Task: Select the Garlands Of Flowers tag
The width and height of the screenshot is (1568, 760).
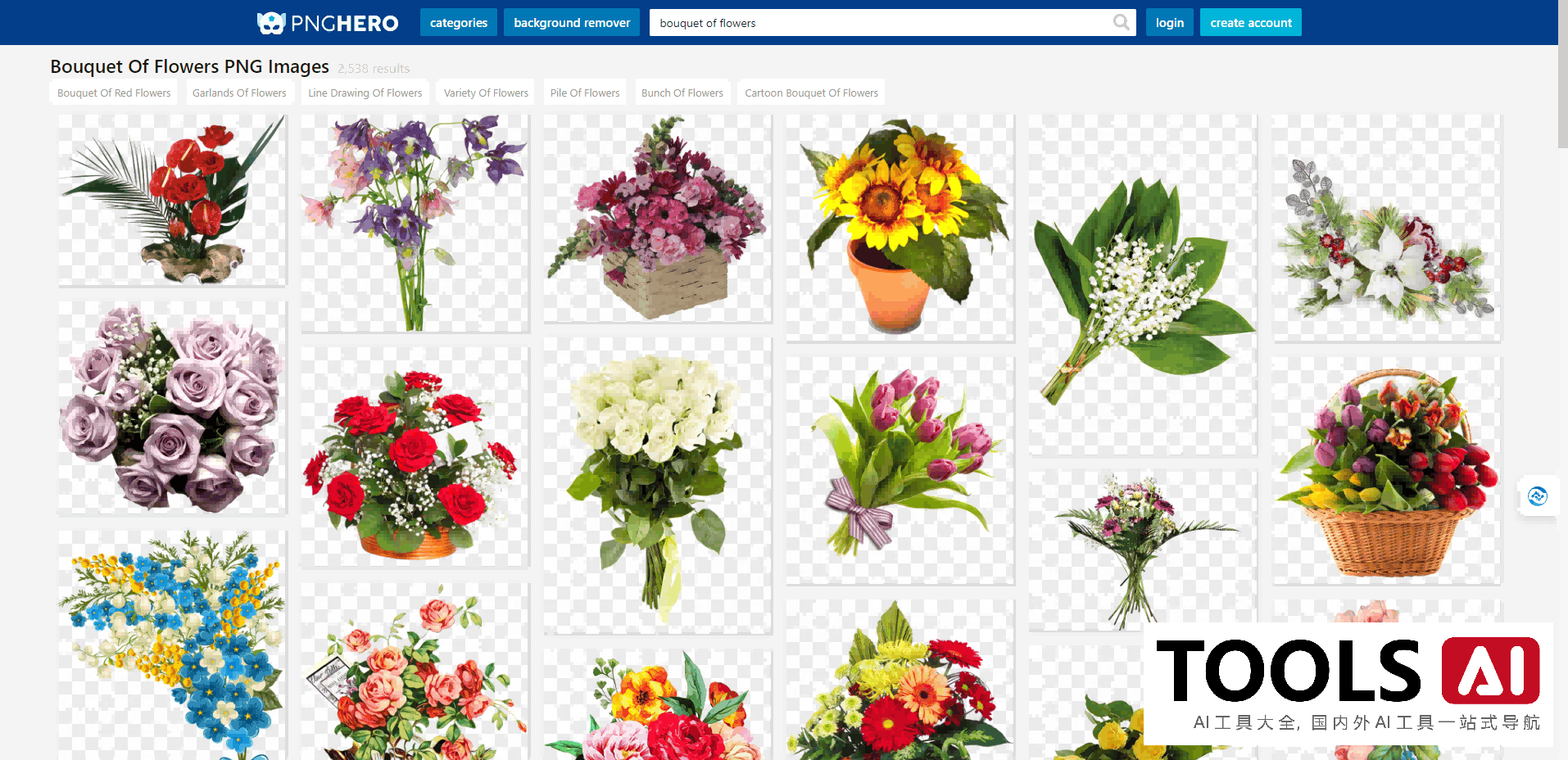Action: coord(239,93)
